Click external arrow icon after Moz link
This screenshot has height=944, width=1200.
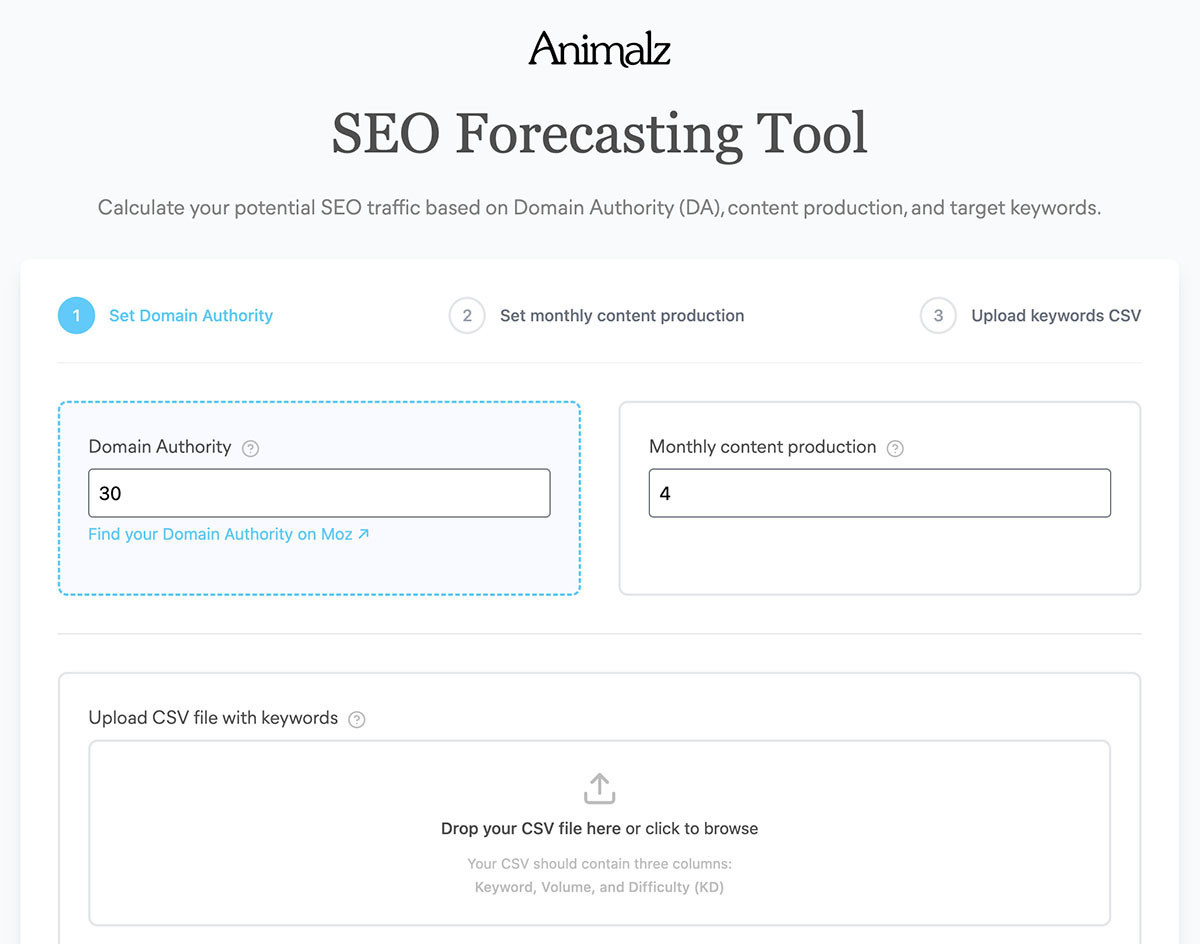pos(364,534)
